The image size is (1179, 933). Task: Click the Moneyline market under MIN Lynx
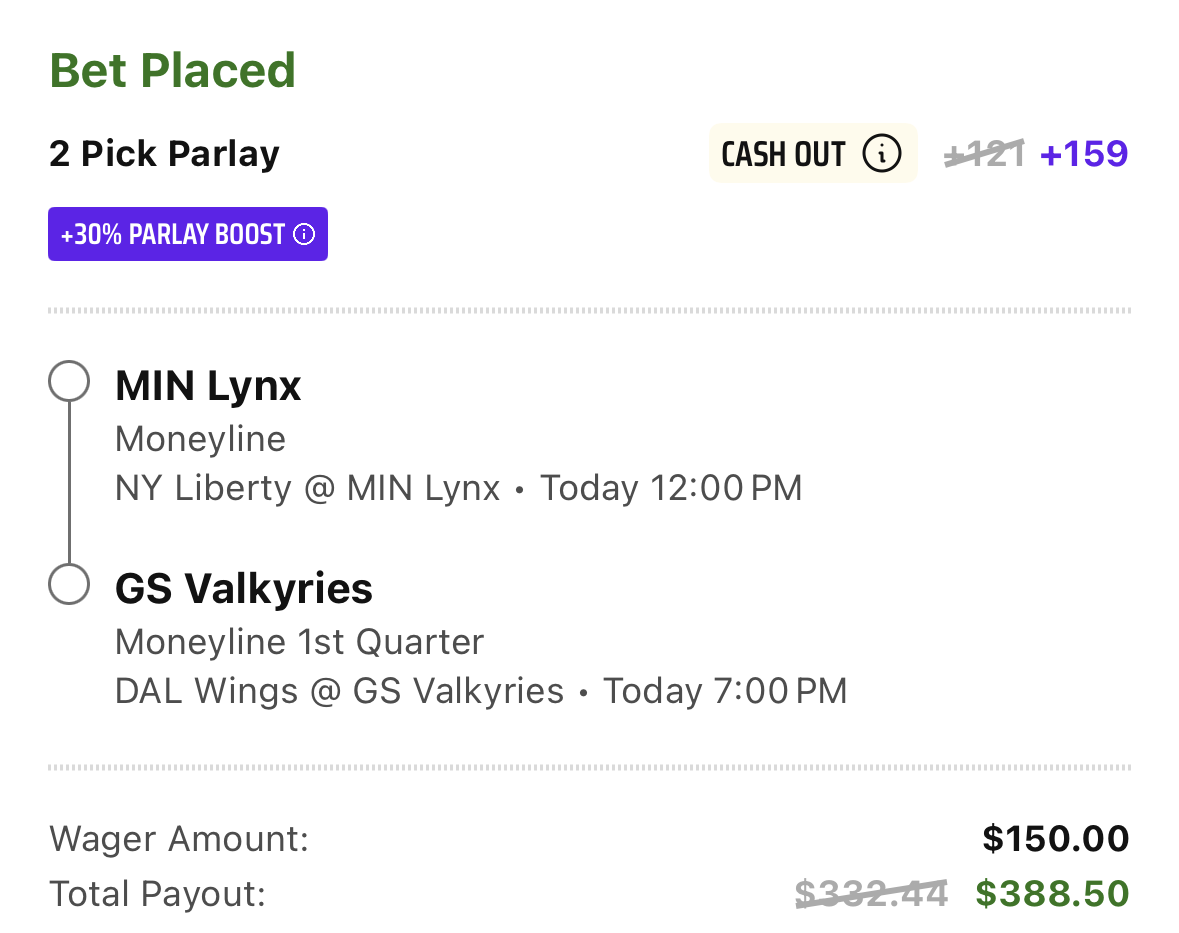click(200, 439)
